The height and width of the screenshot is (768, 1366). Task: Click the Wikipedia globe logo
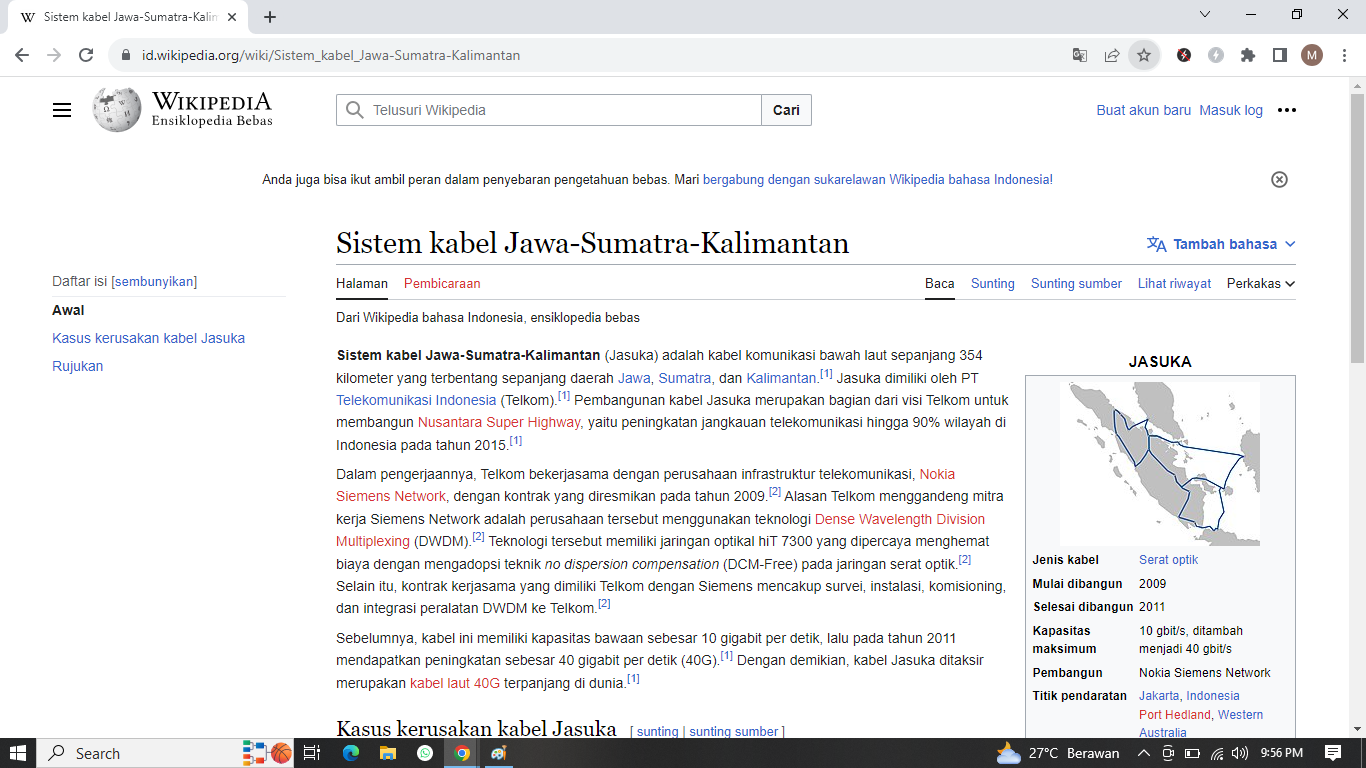click(117, 110)
